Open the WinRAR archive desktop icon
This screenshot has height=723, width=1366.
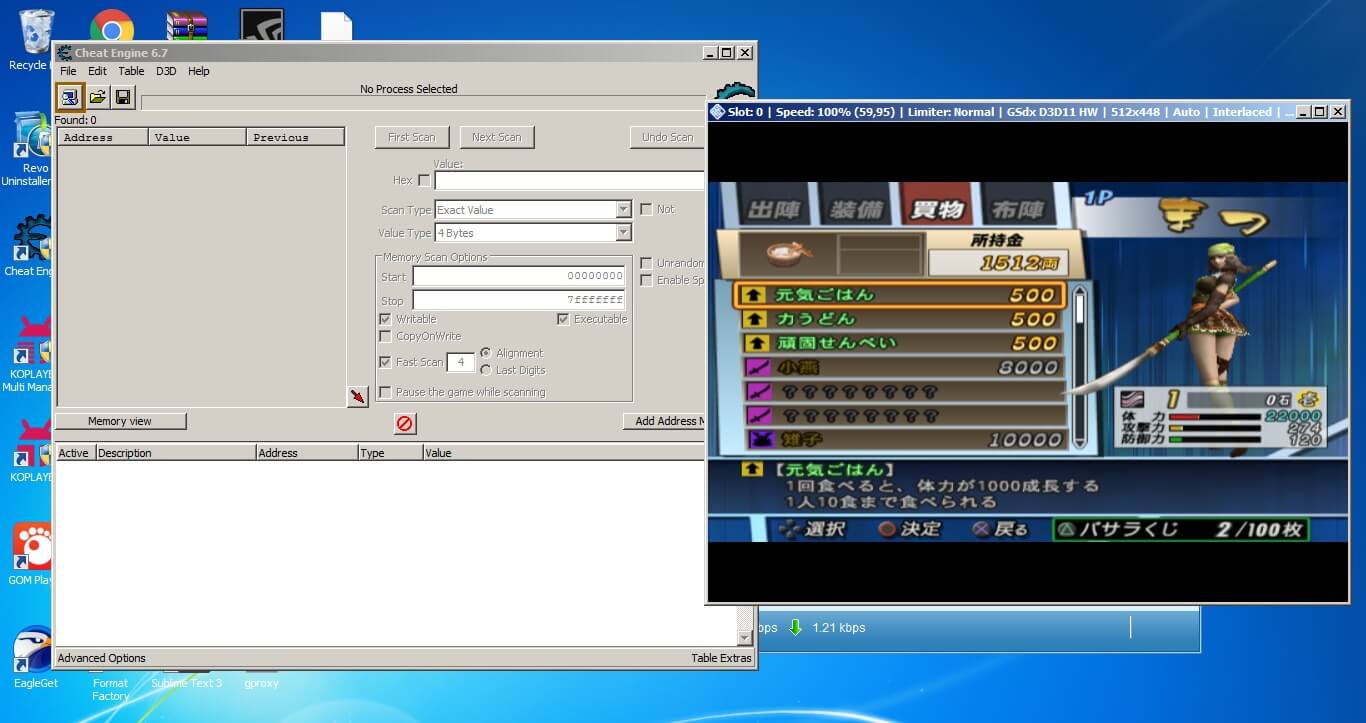pos(187,26)
